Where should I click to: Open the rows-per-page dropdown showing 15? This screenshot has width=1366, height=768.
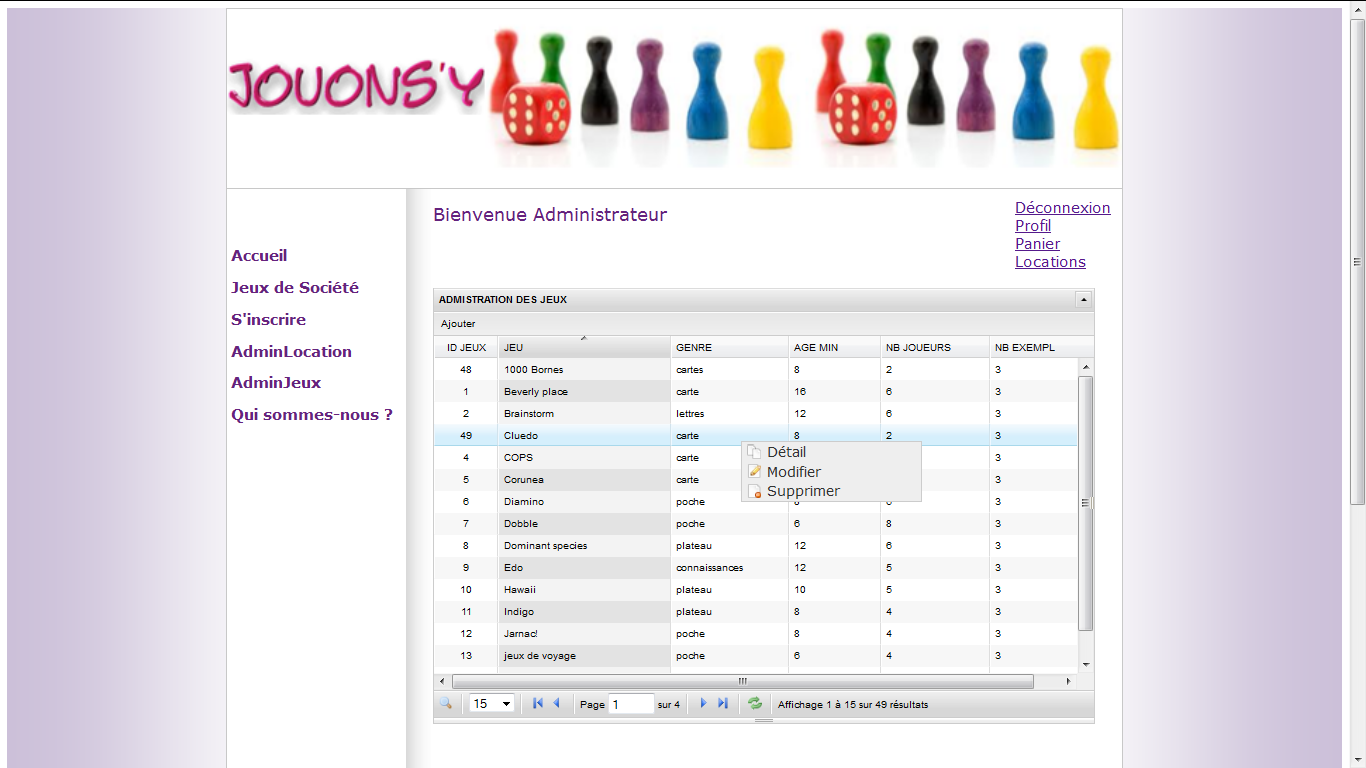coord(492,704)
